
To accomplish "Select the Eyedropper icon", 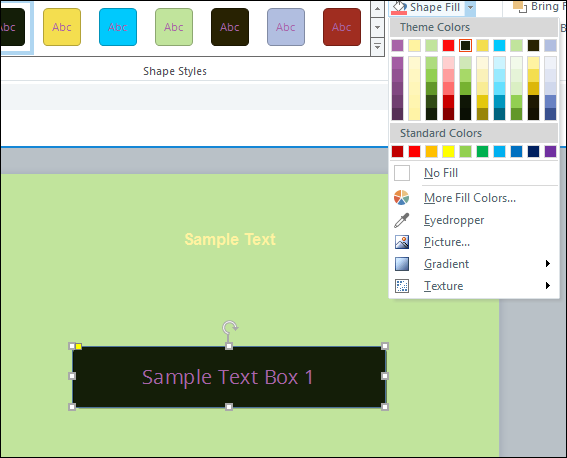I will 401,220.
